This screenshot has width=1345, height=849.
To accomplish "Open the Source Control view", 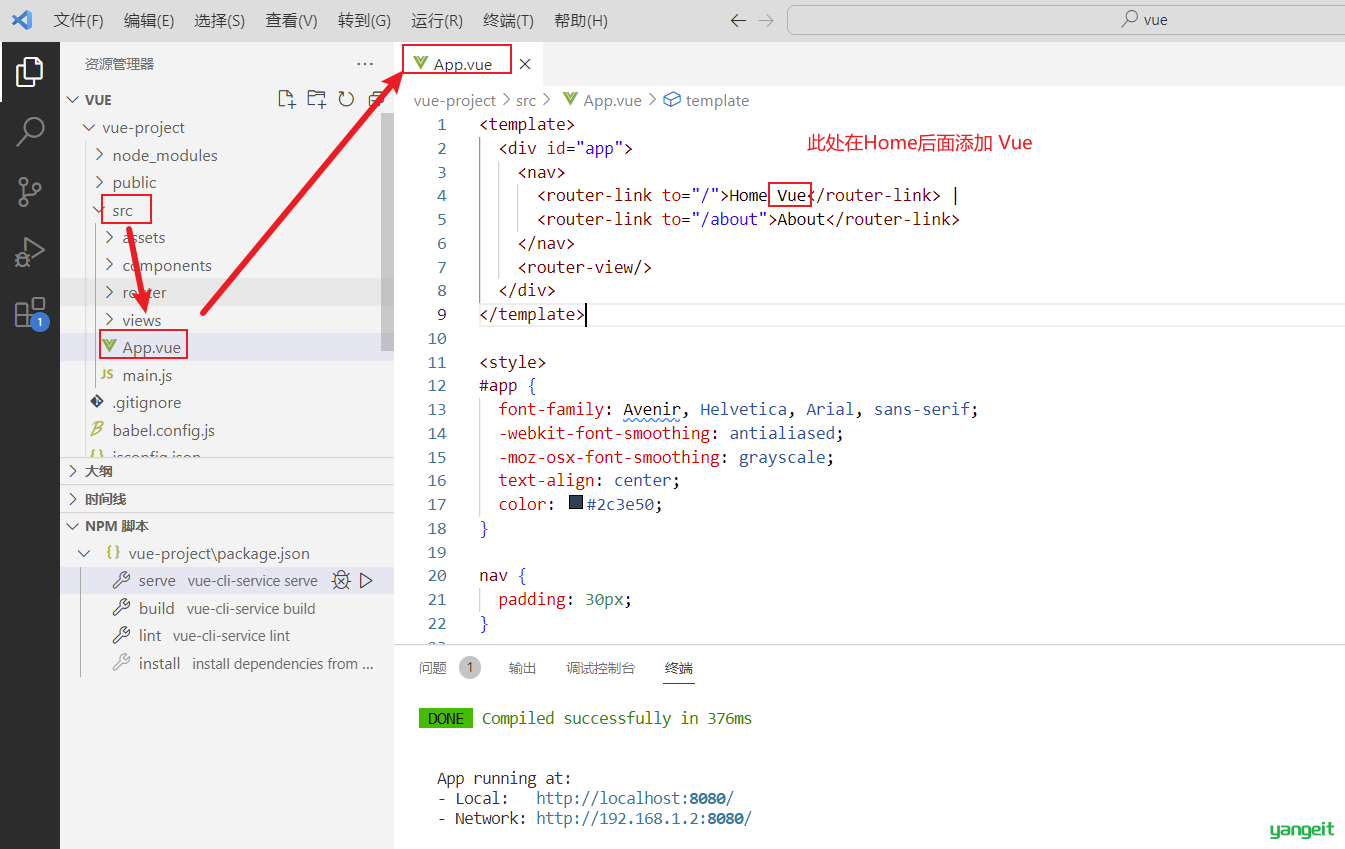I will point(30,191).
